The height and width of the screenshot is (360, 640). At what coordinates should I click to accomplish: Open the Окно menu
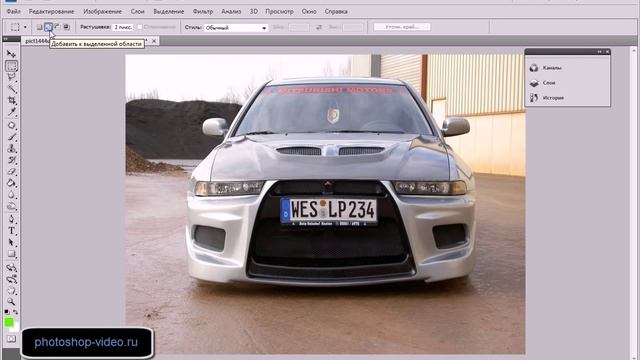pyautogui.click(x=309, y=11)
